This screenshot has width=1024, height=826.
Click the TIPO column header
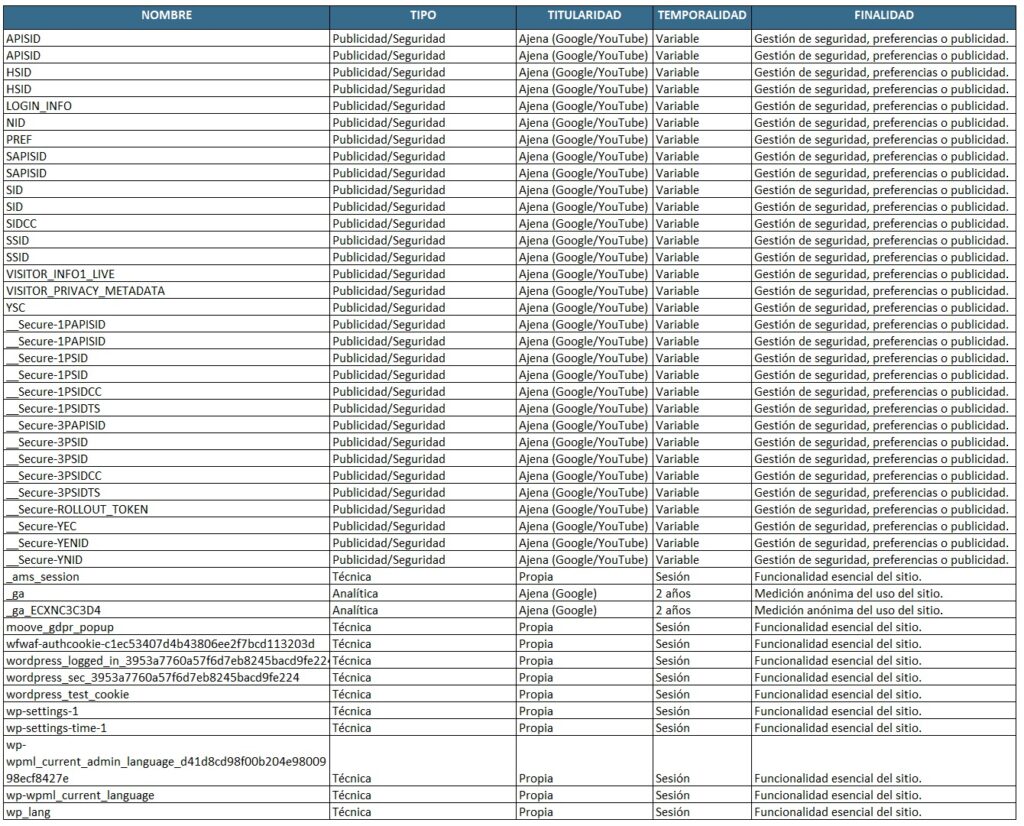pos(423,16)
